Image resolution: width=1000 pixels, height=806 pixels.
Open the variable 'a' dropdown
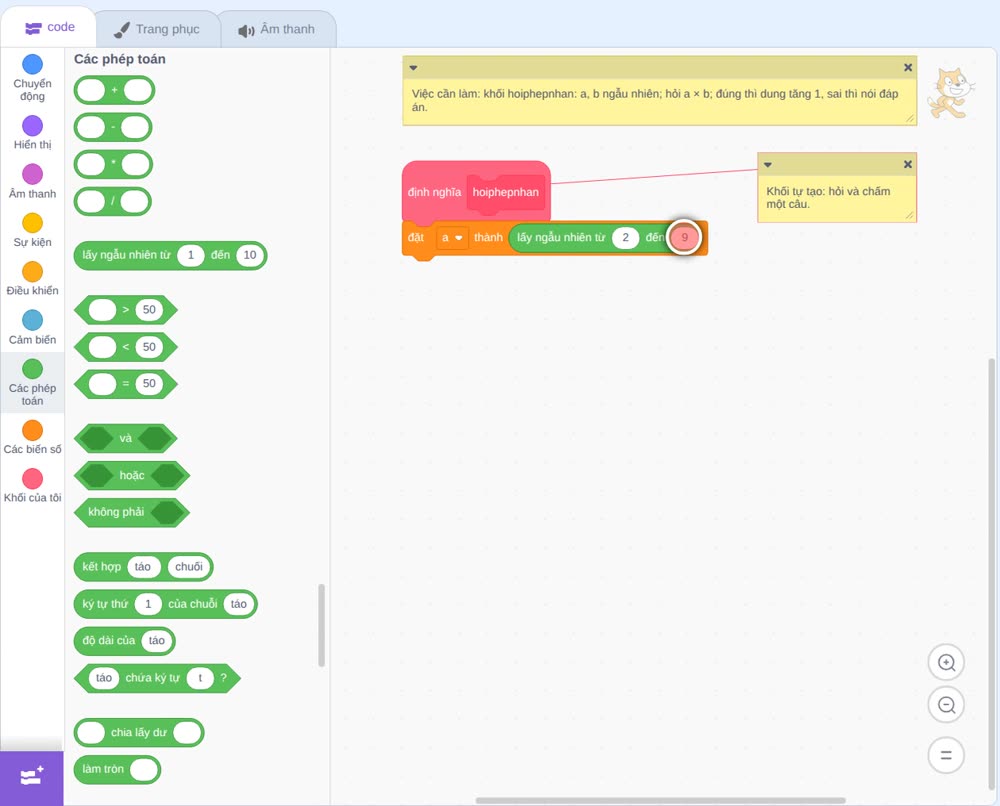452,238
